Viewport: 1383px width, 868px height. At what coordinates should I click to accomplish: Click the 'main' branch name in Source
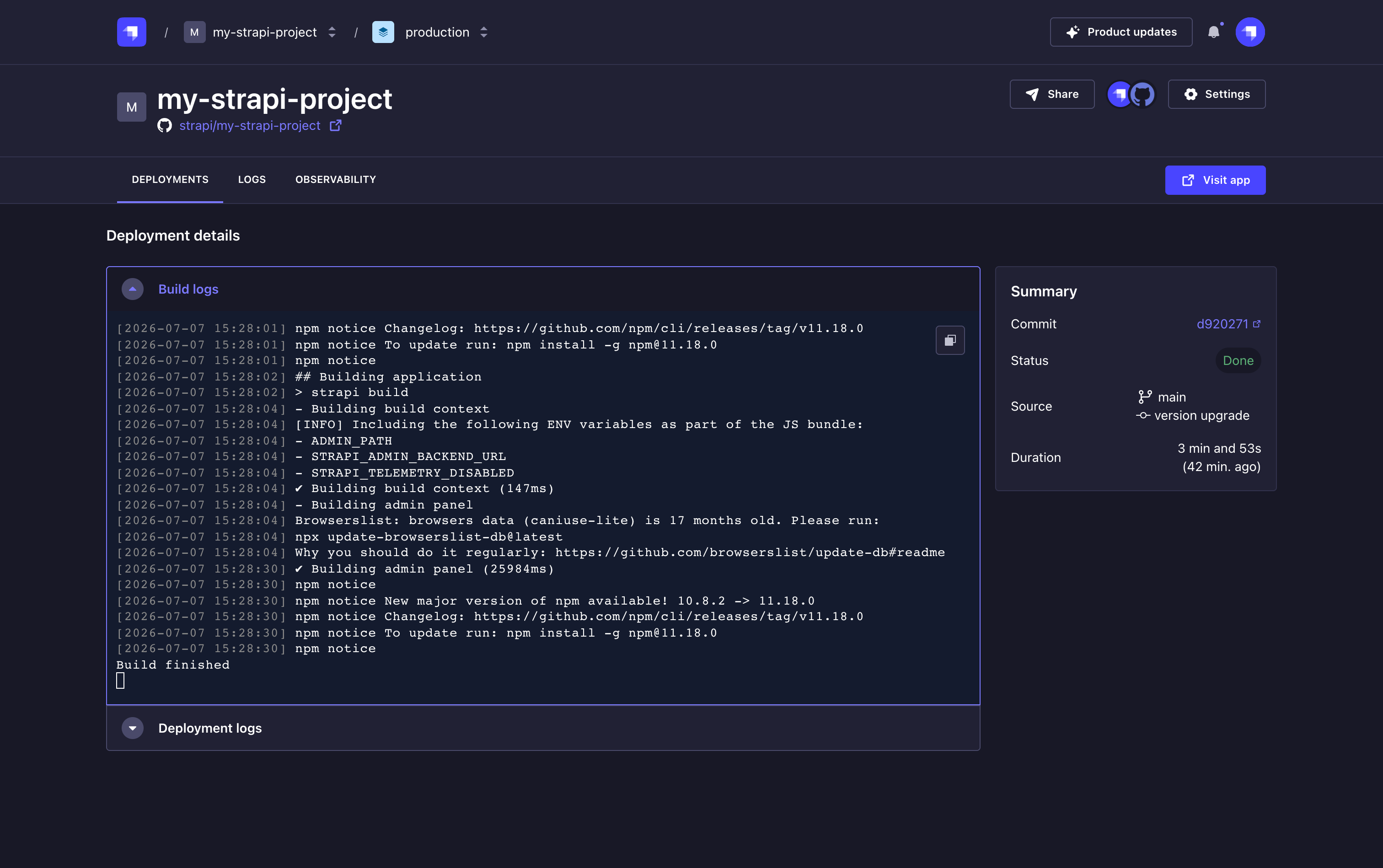[1172, 397]
